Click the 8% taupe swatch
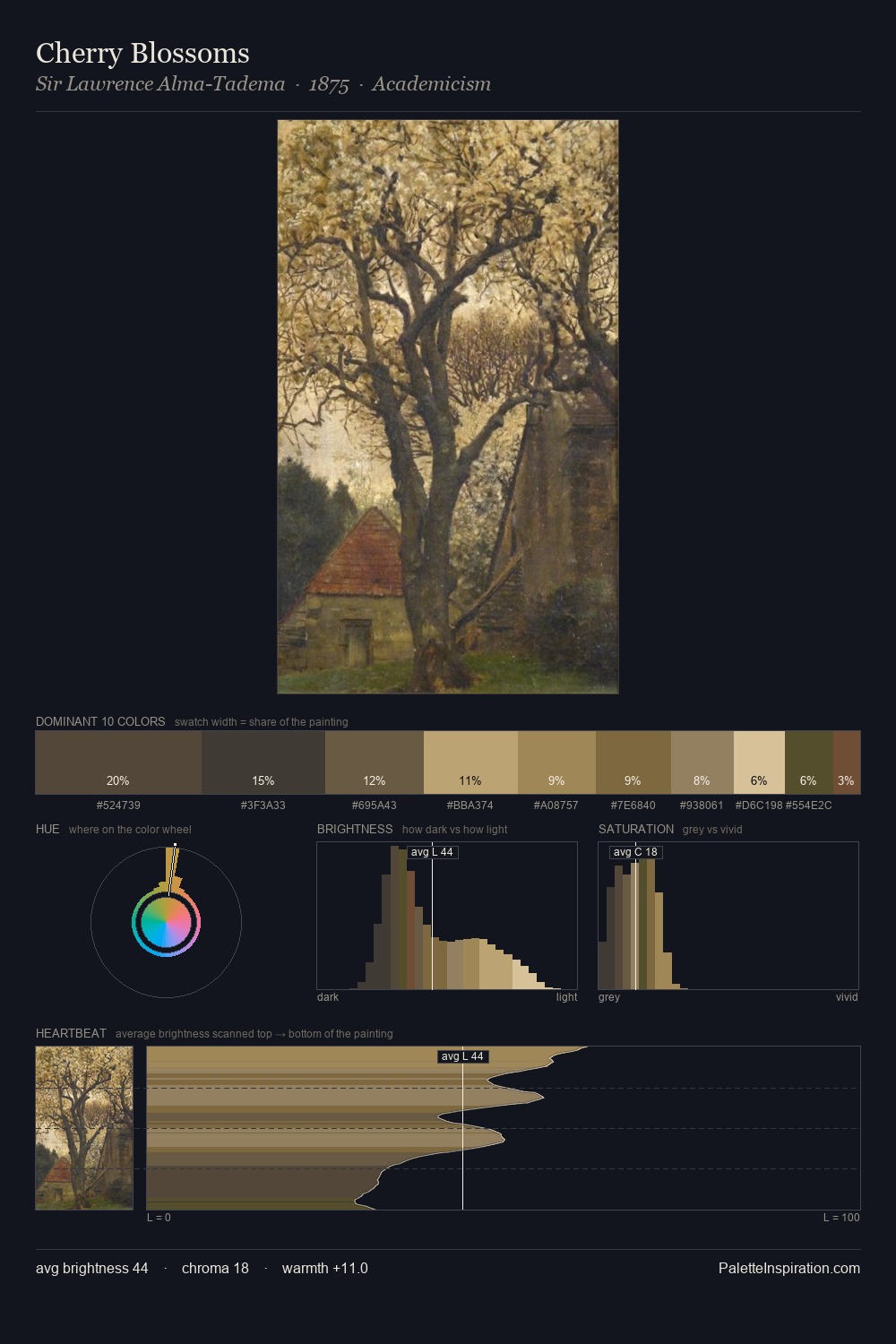Image resolution: width=896 pixels, height=1344 pixels. 702,762
